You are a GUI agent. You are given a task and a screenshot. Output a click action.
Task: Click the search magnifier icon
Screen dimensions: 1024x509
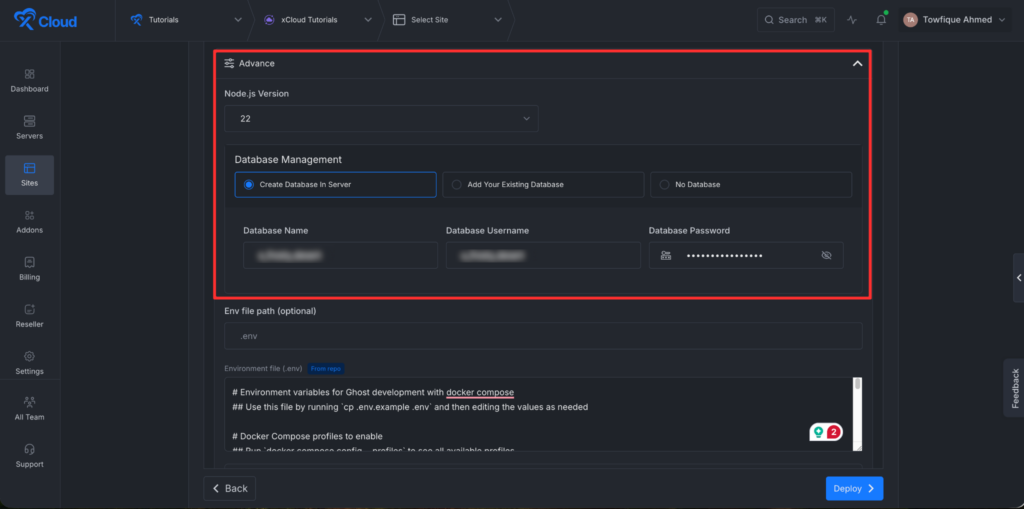pyautogui.click(x=769, y=20)
